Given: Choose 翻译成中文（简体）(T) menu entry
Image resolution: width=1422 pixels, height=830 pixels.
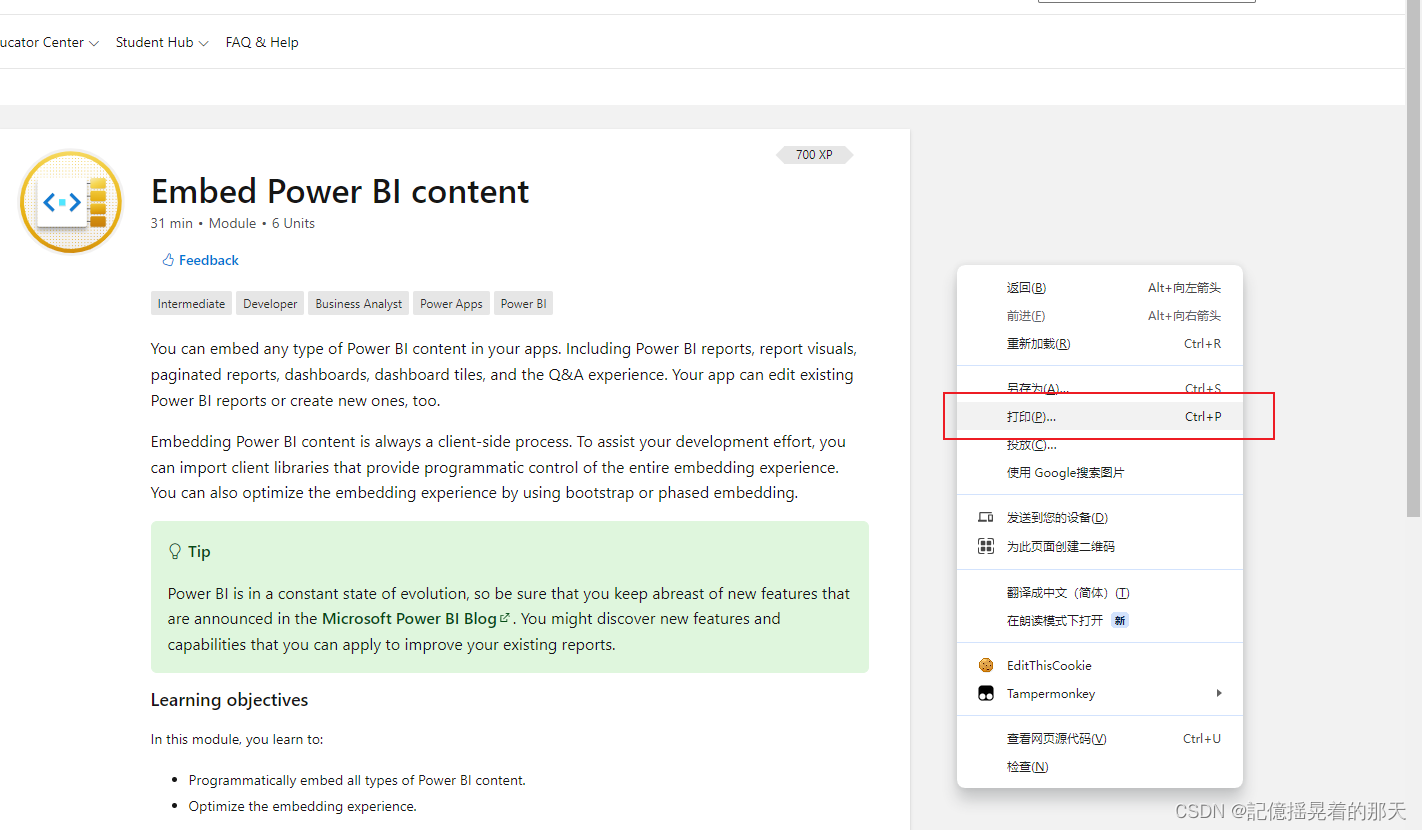Looking at the screenshot, I should coord(1100,593).
